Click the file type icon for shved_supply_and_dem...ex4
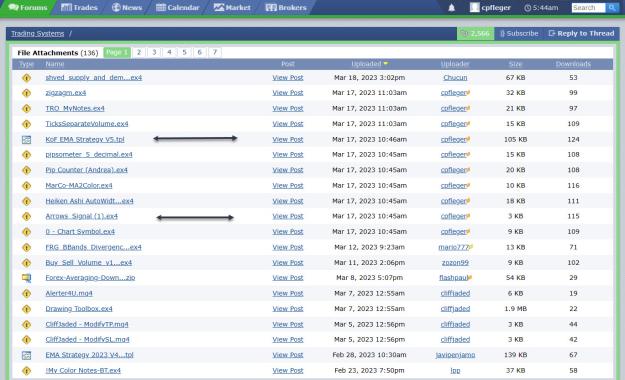 (26, 78)
